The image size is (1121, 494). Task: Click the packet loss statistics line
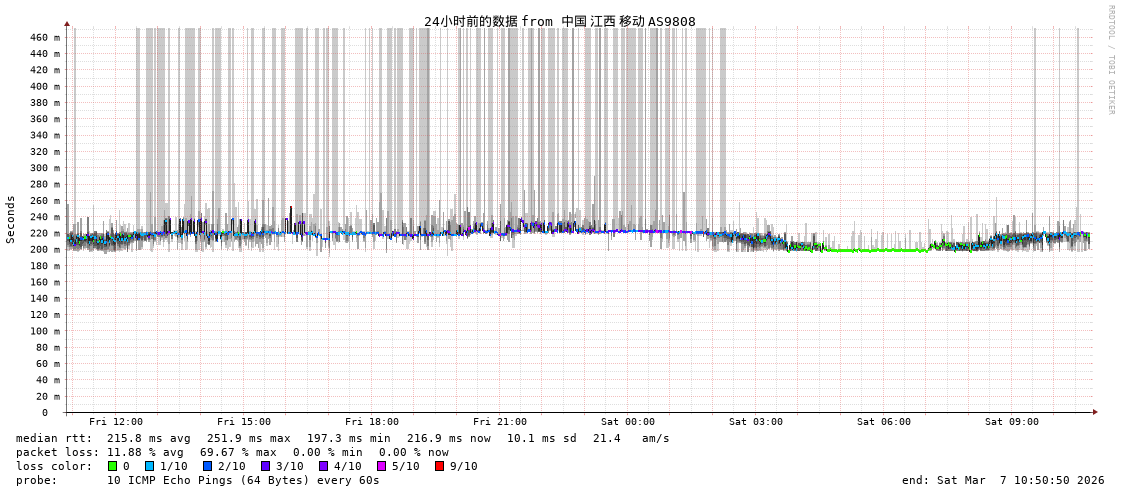pyautogui.click(x=232, y=452)
